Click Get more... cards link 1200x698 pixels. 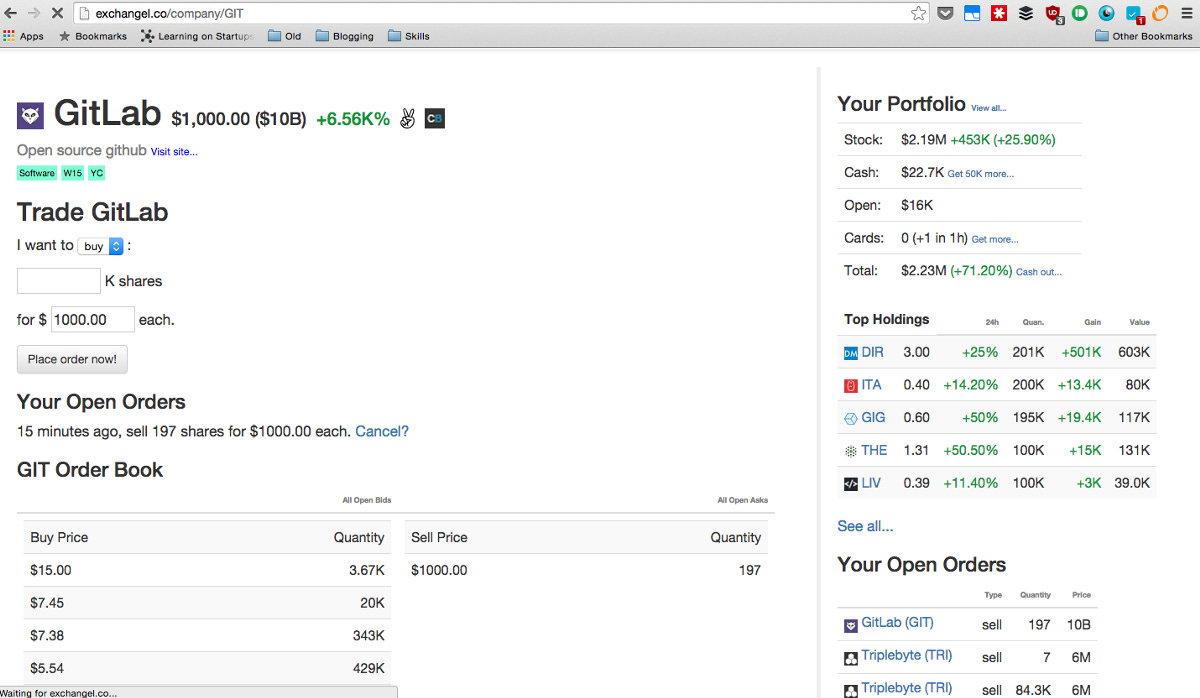tap(995, 240)
